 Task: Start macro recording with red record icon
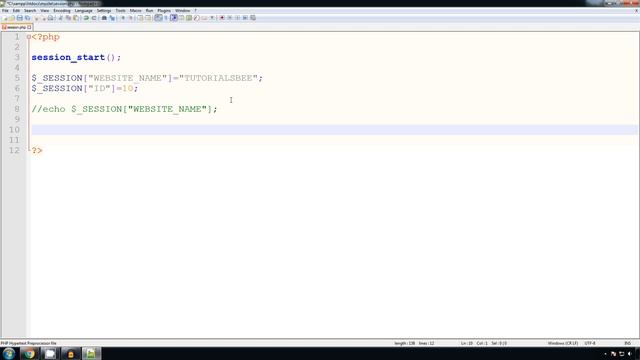click(x=222, y=18)
